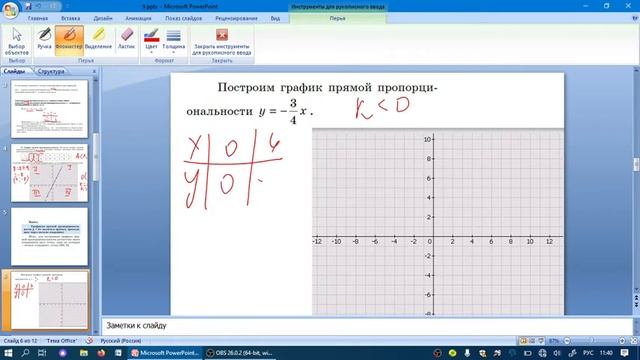Screen dimensions: 640x360
Task: Select the text-only slide thumbnail with a blue box
Action: 49,237
